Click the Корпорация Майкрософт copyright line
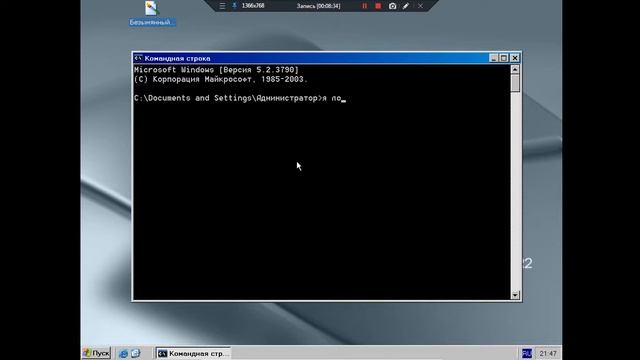Image resolution: width=640 pixels, height=360 pixels. point(221,79)
